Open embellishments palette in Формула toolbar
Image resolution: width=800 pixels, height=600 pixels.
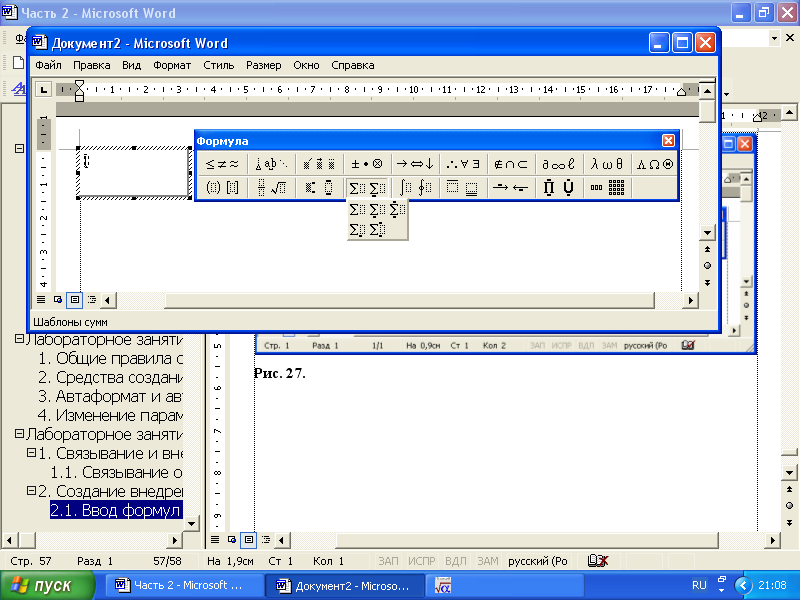coord(319,164)
